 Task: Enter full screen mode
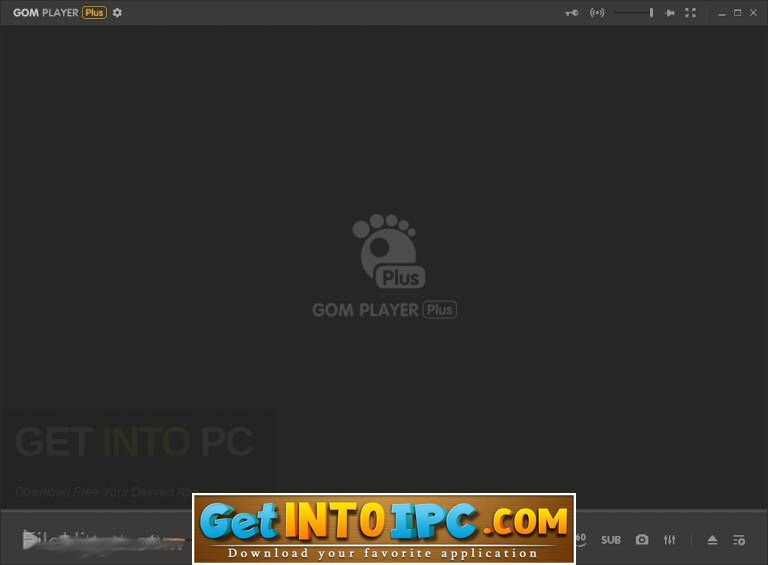(690, 13)
